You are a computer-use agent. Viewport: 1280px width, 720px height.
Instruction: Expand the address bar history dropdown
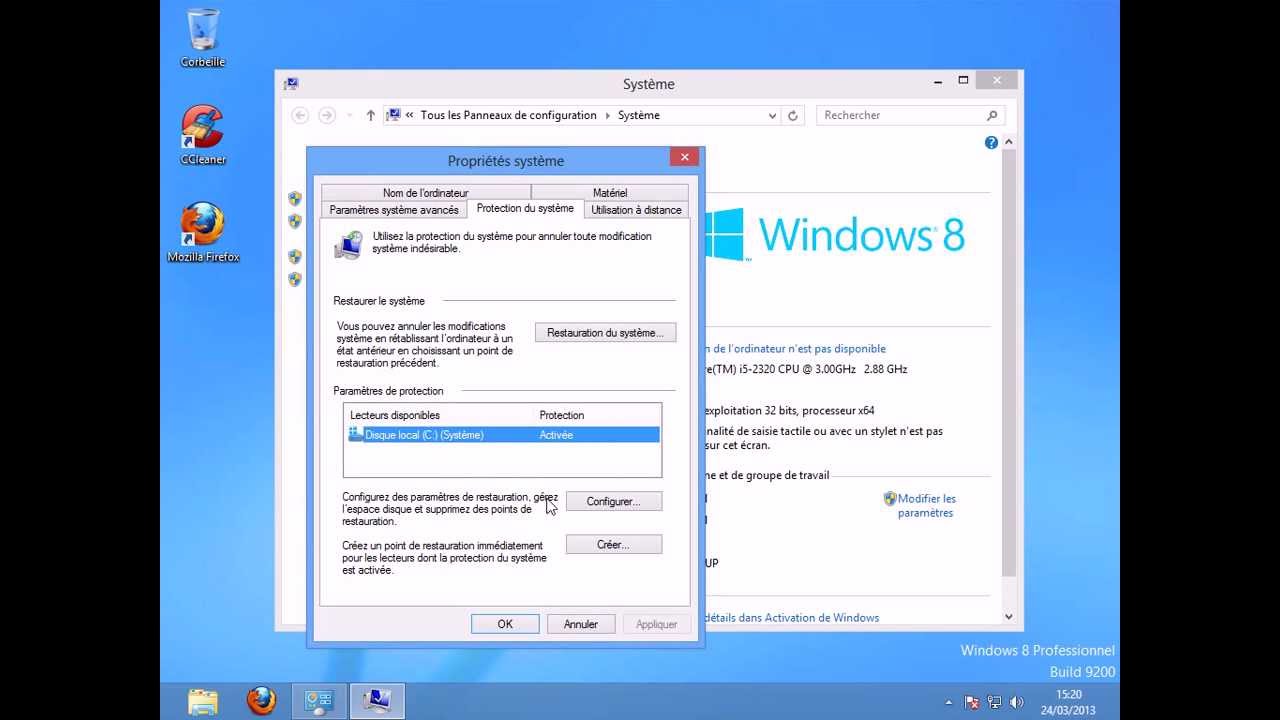tap(772, 116)
